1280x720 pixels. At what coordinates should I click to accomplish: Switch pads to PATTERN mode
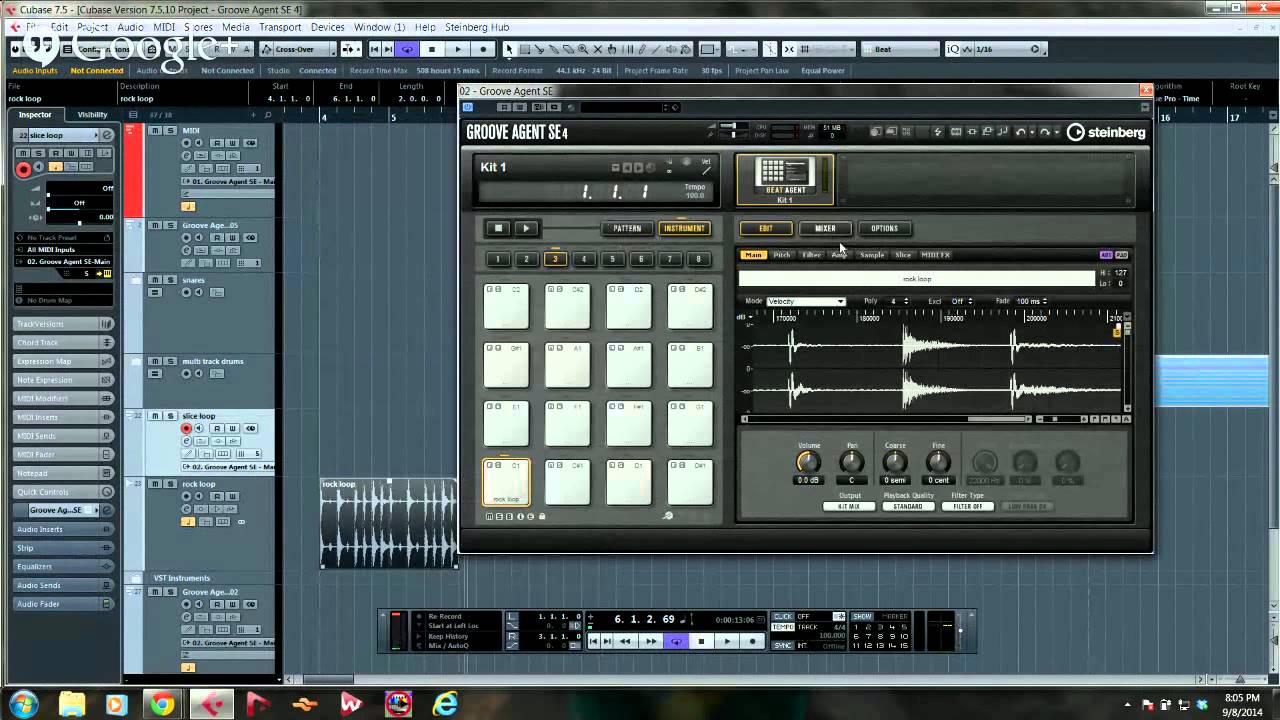[627, 228]
